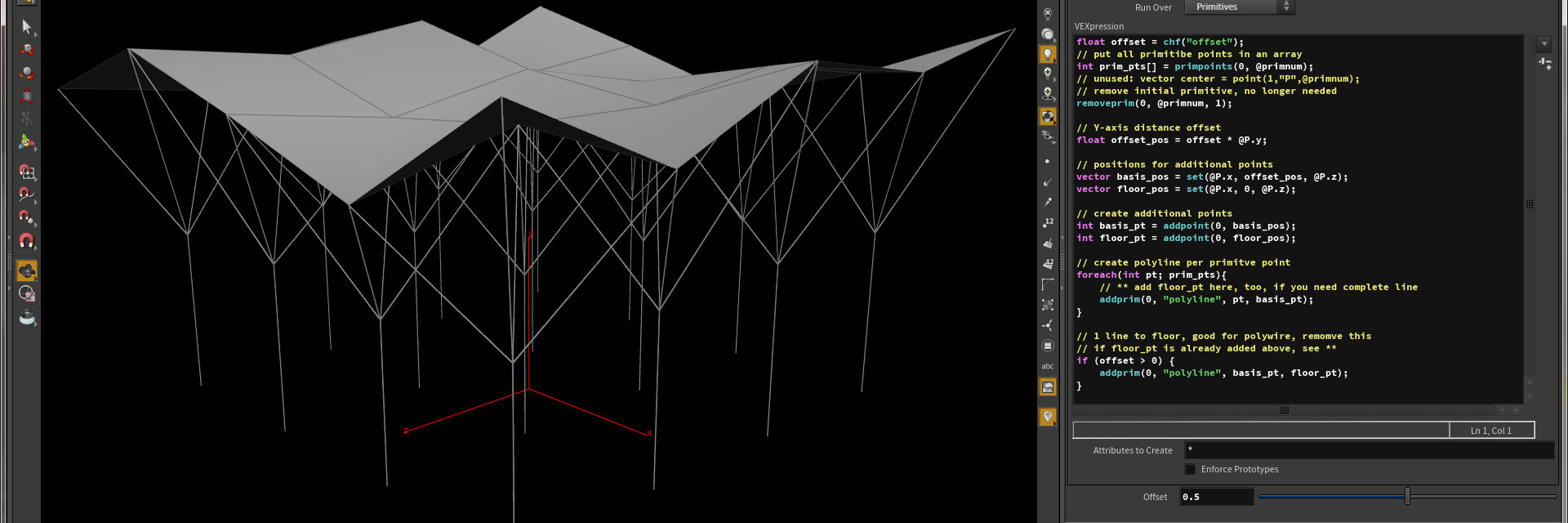This screenshot has width=1568, height=523.
Task: Click the comment '// Y-axis distance offset'
Action: [x=1148, y=127]
